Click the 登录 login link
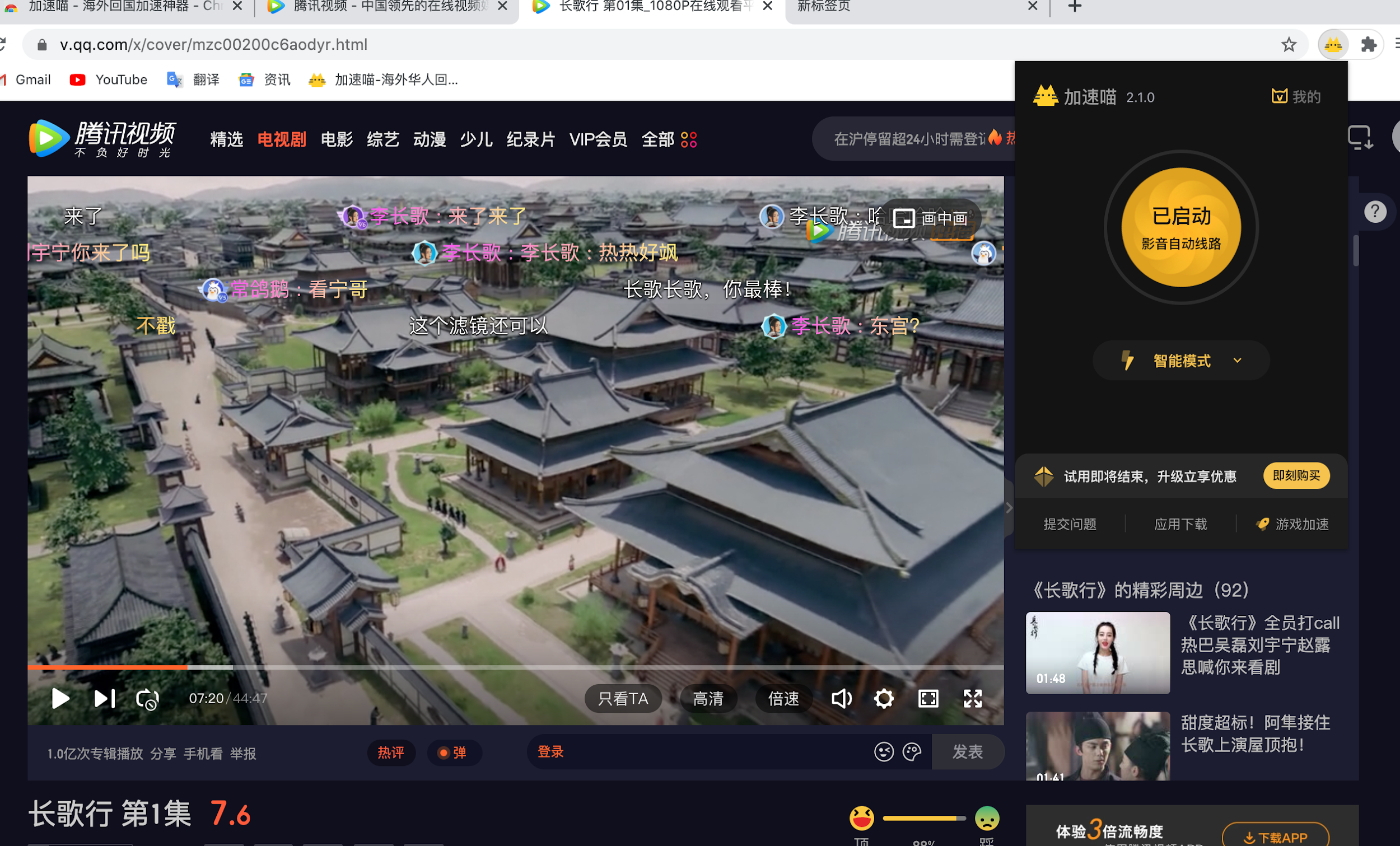This screenshot has width=1400, height=846. pyautogui.click(x=550, y=752)
